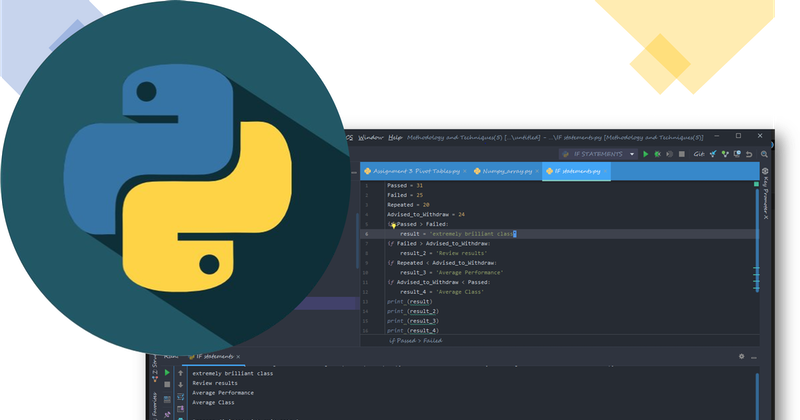The width and height of the screenshot is (800, 420).
Task: Close the IF statements.py editor tab
Action: (x=606, y=171)
